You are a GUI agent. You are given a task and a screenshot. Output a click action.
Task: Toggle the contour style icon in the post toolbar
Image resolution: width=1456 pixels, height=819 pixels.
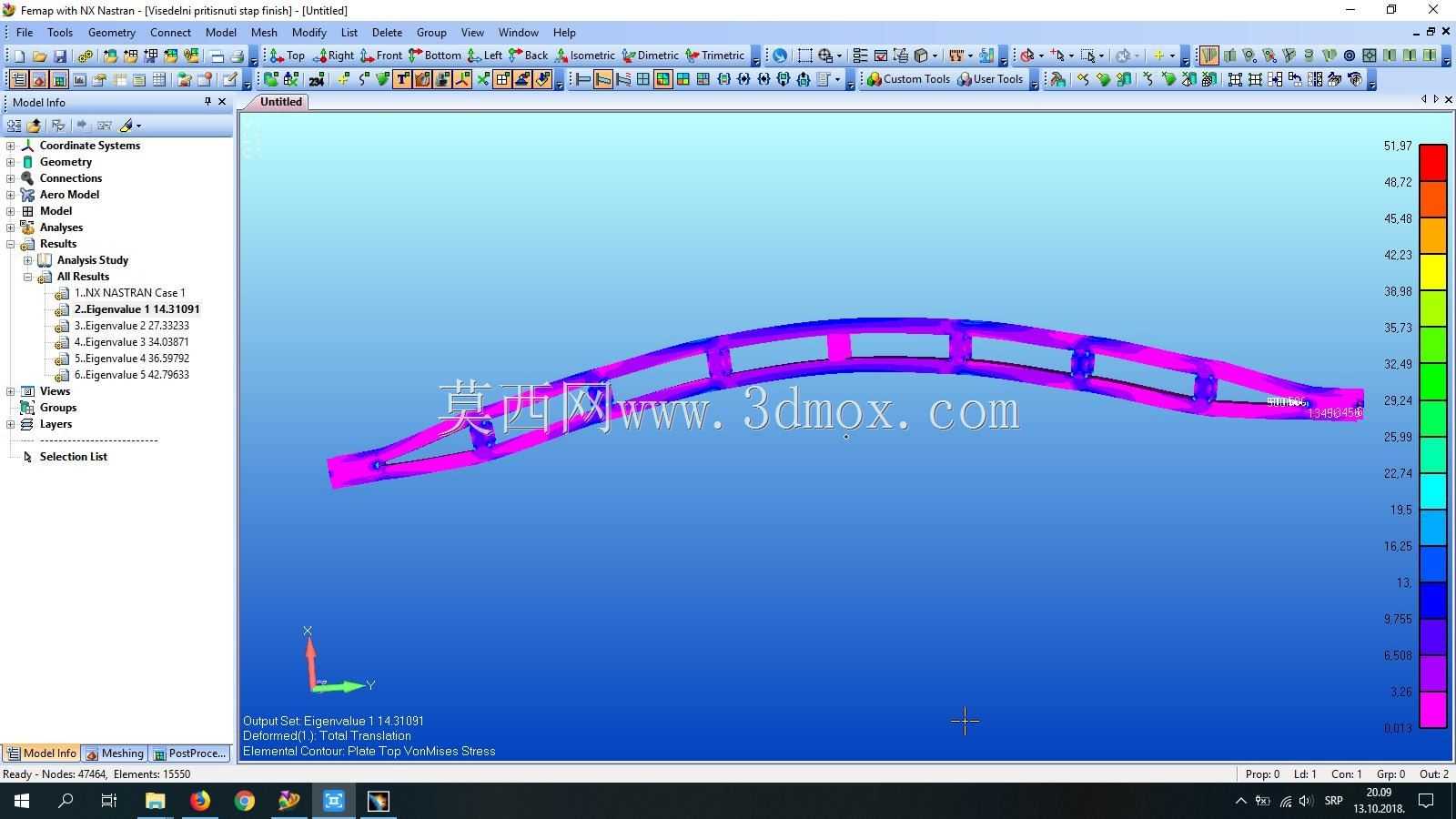coord(662,79)
